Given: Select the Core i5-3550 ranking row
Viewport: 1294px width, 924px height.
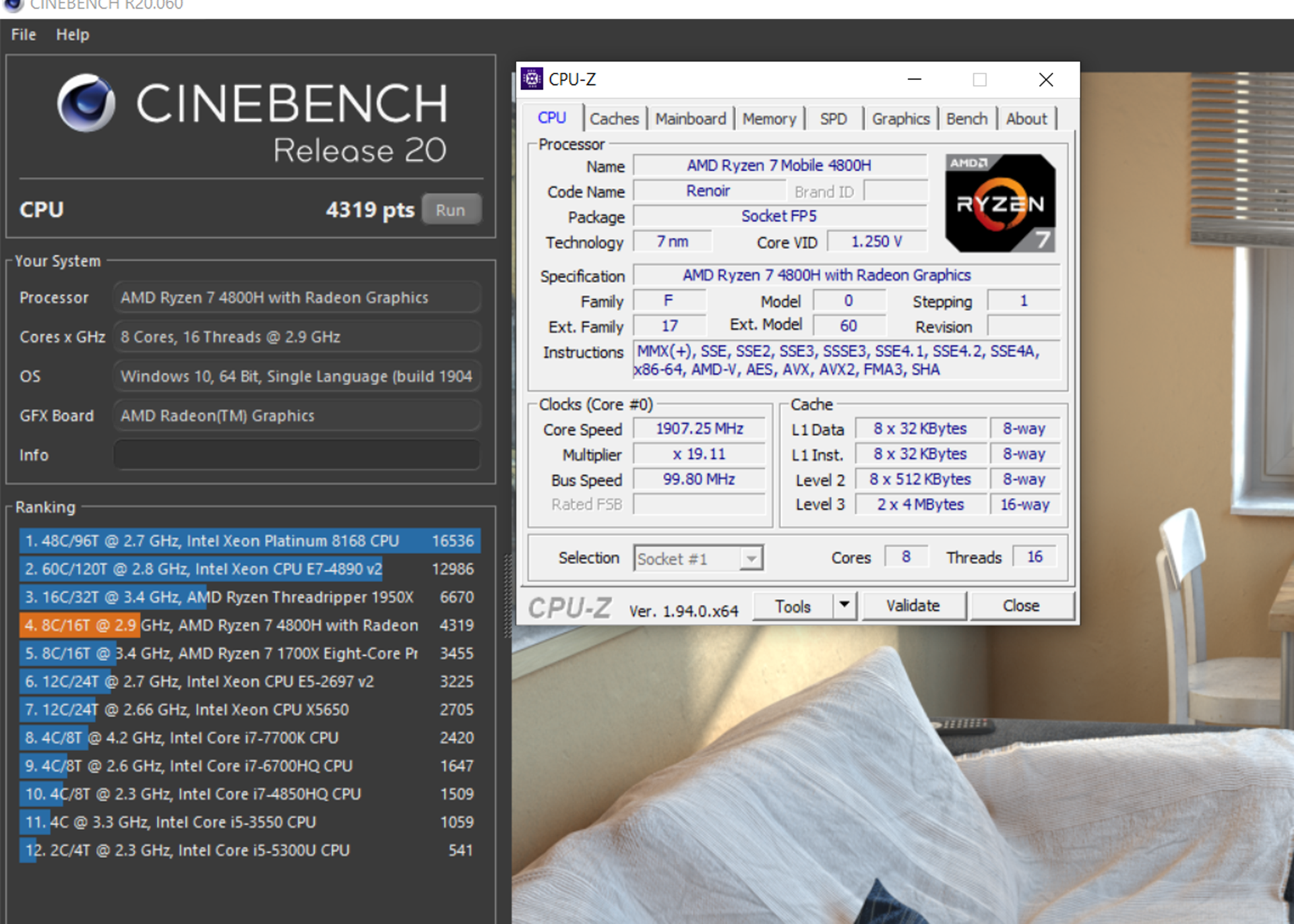Looking at the screenshot, I should (249, 822).
